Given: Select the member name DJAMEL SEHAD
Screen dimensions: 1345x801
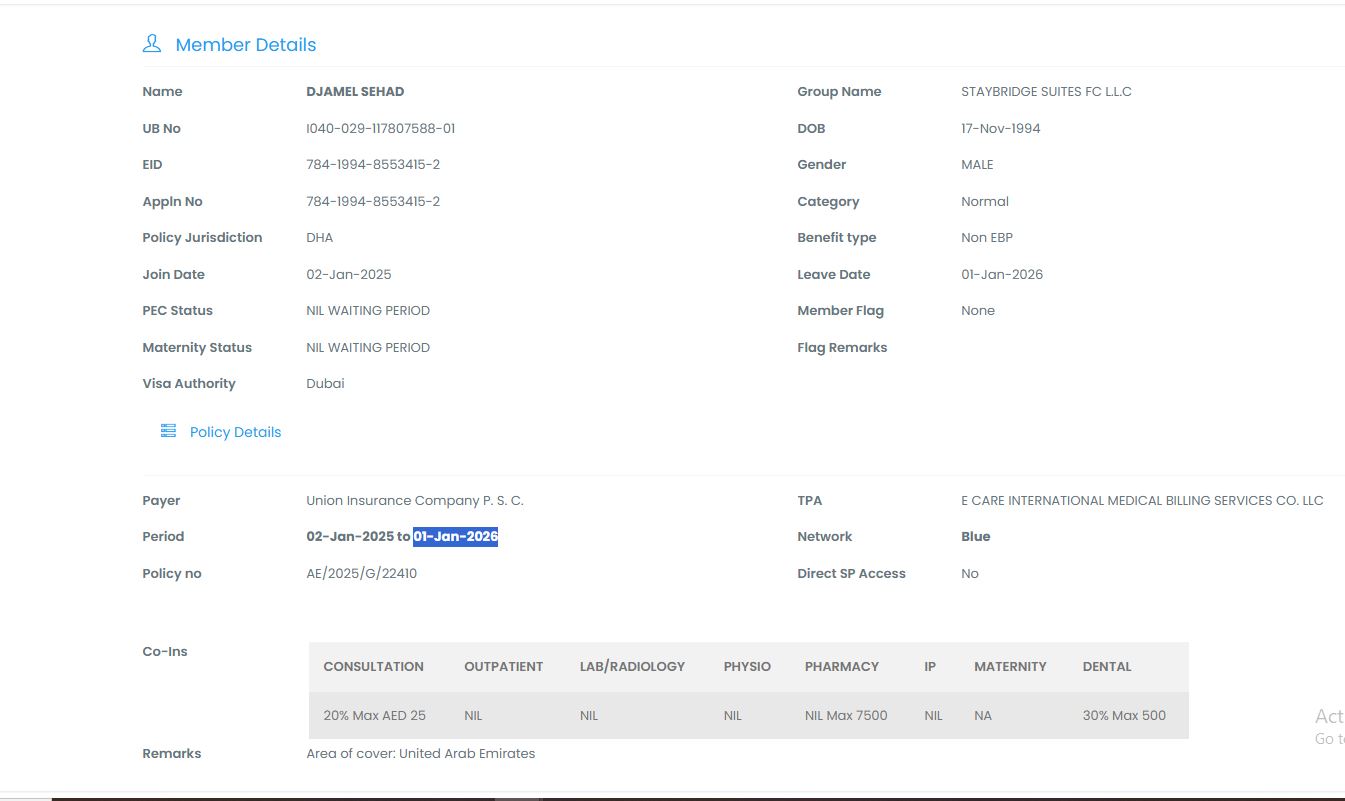Looking at the screenshot, I should 355,92.
